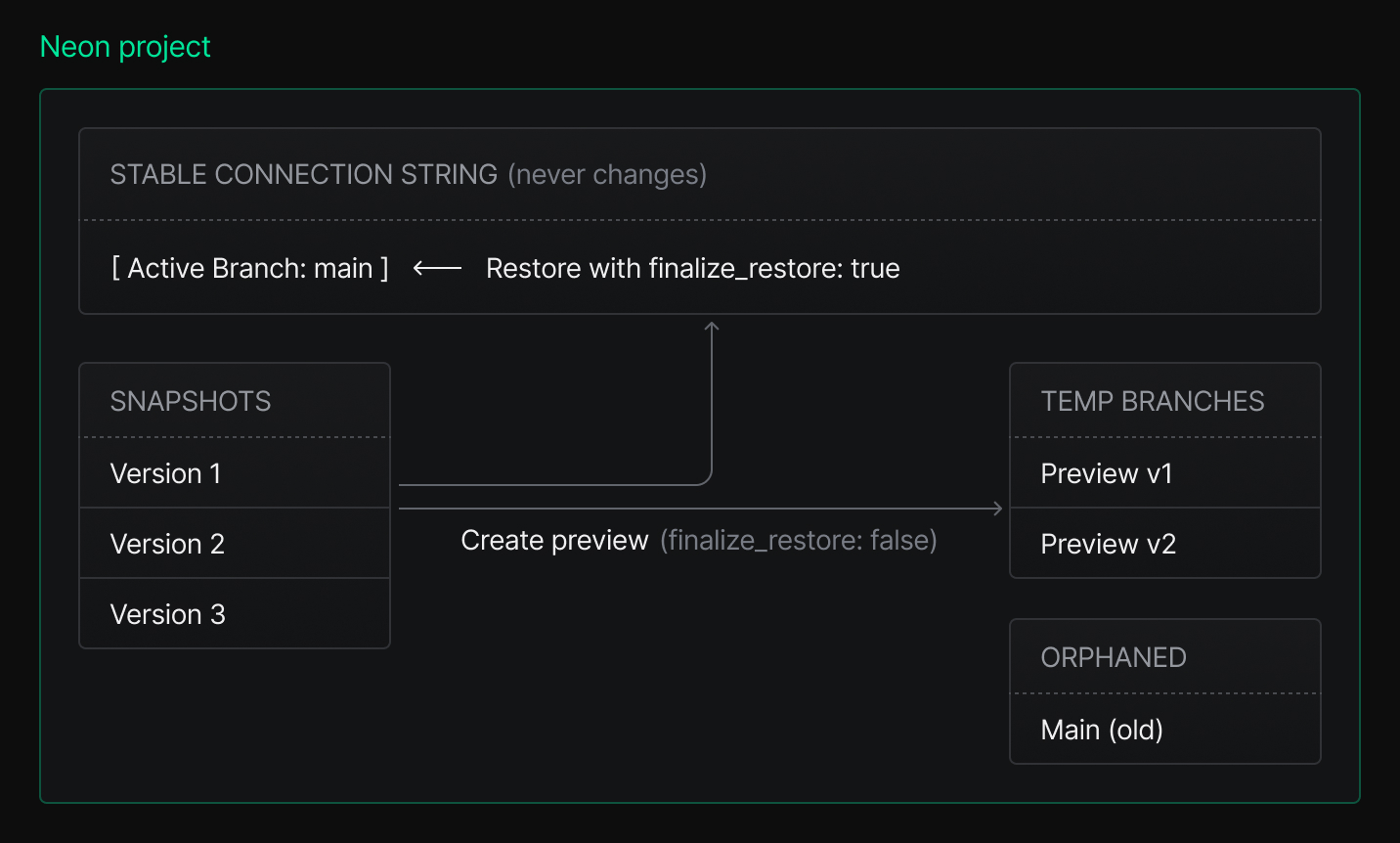Open the Preview v1 branch

(1106, 473)
